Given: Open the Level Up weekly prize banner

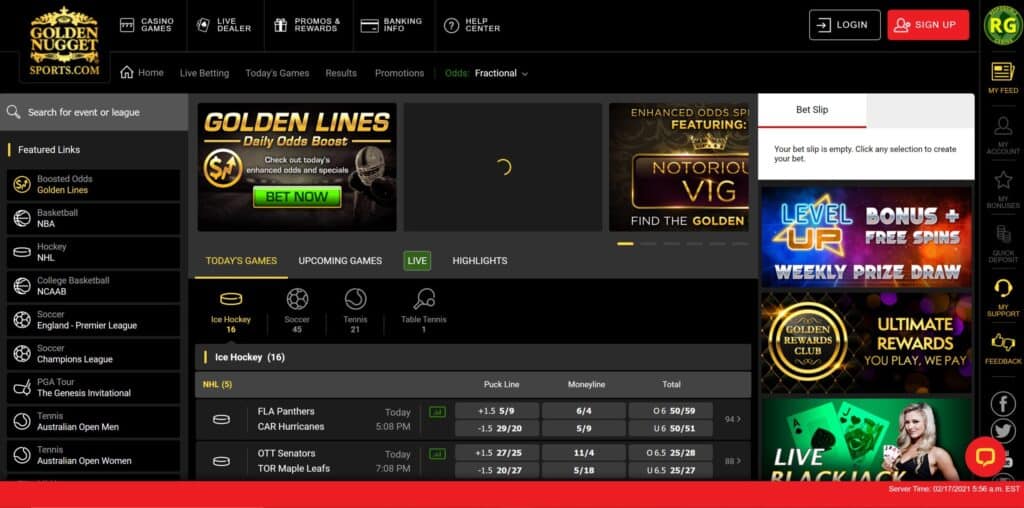Looking at the screenshot, I should 866,236.
